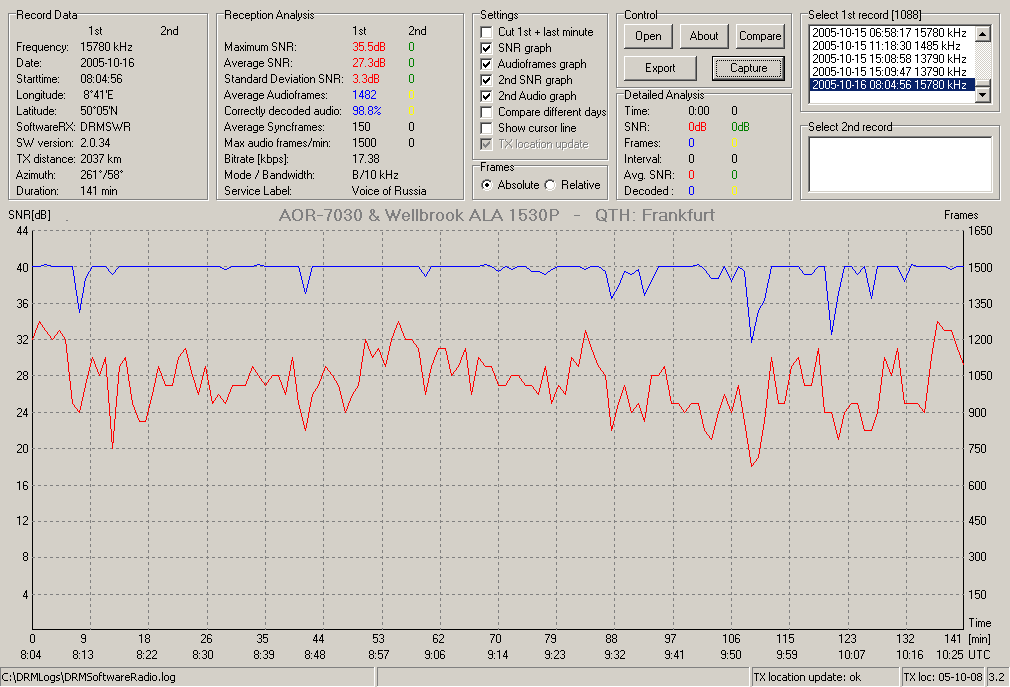Select record 2005-10-15 06:58:17 15780 kHz

[889, 32]
